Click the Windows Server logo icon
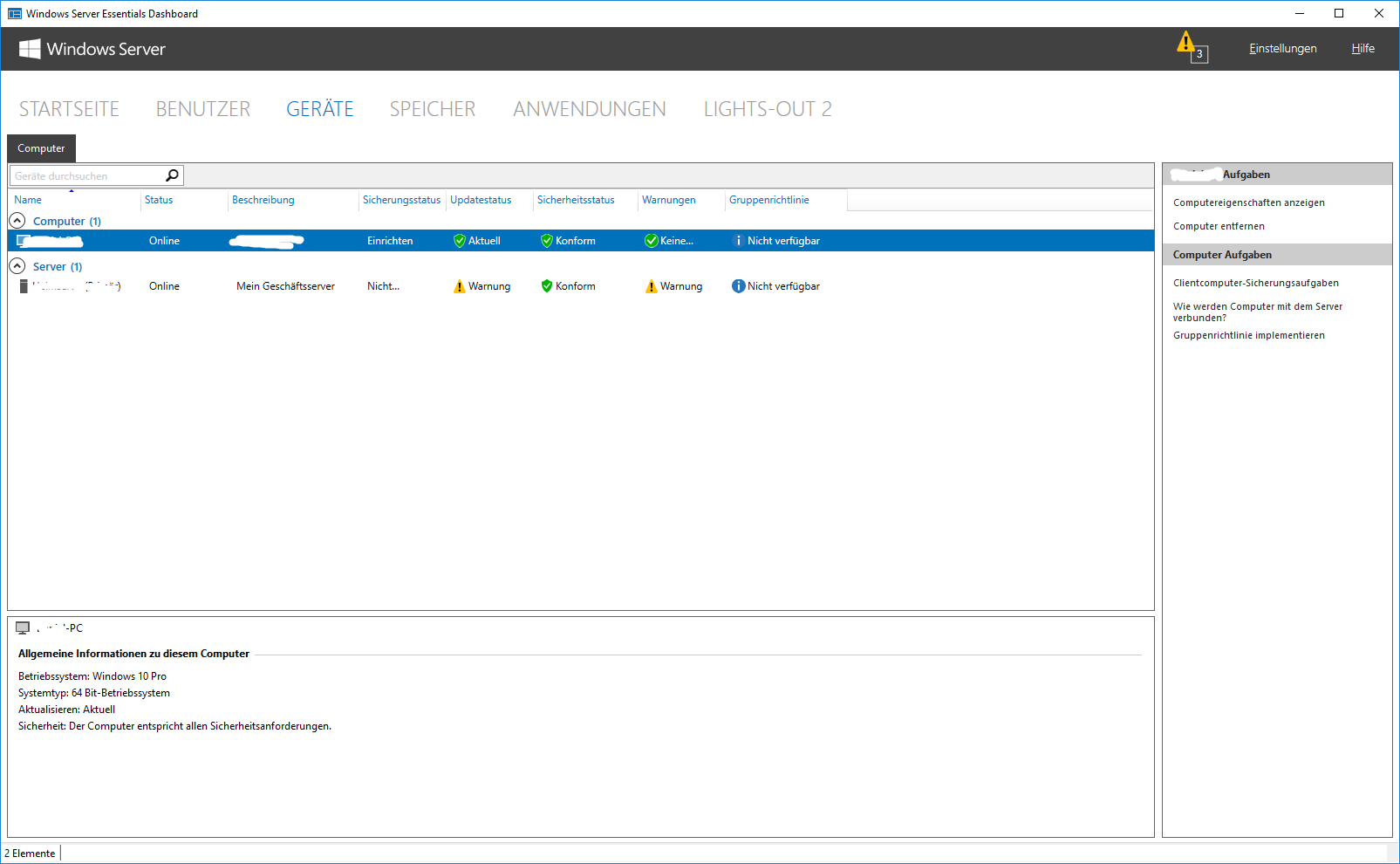The height and width of the screenshot is (864, 1400). point(30,49)
